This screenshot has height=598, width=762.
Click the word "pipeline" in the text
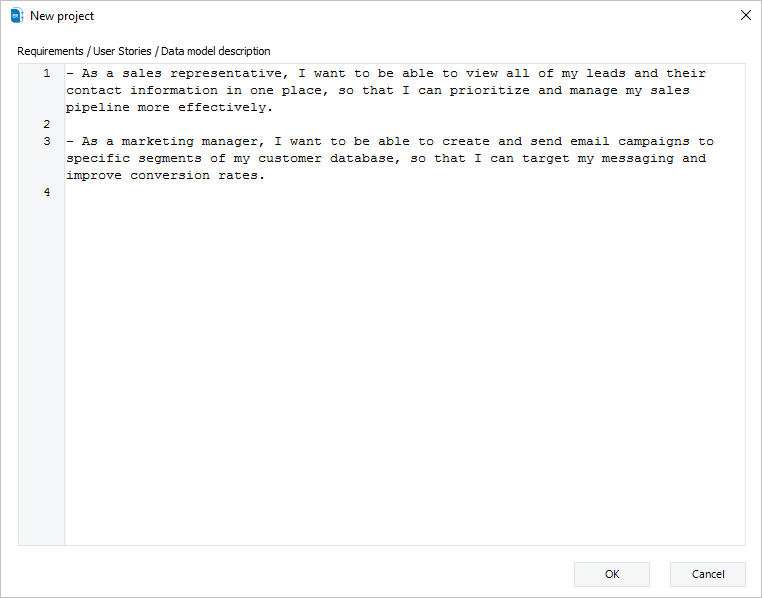98,107
